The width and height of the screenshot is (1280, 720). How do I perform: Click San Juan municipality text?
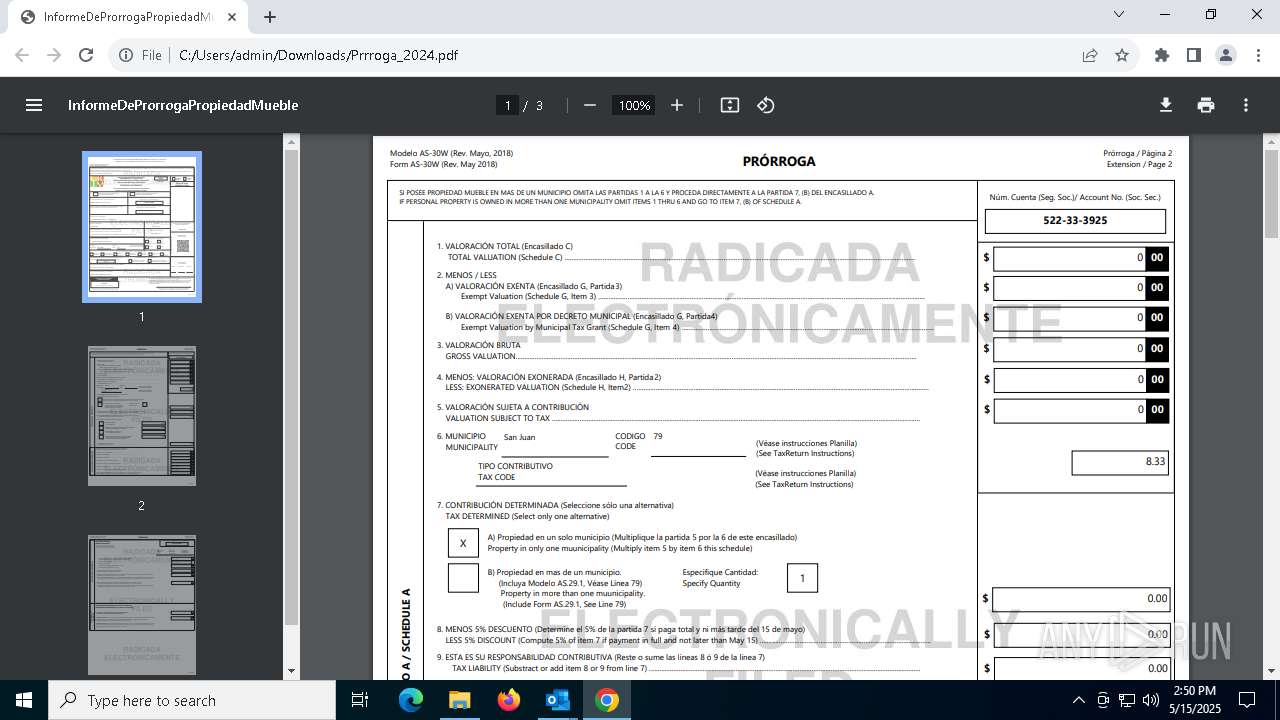coord(519,437)
